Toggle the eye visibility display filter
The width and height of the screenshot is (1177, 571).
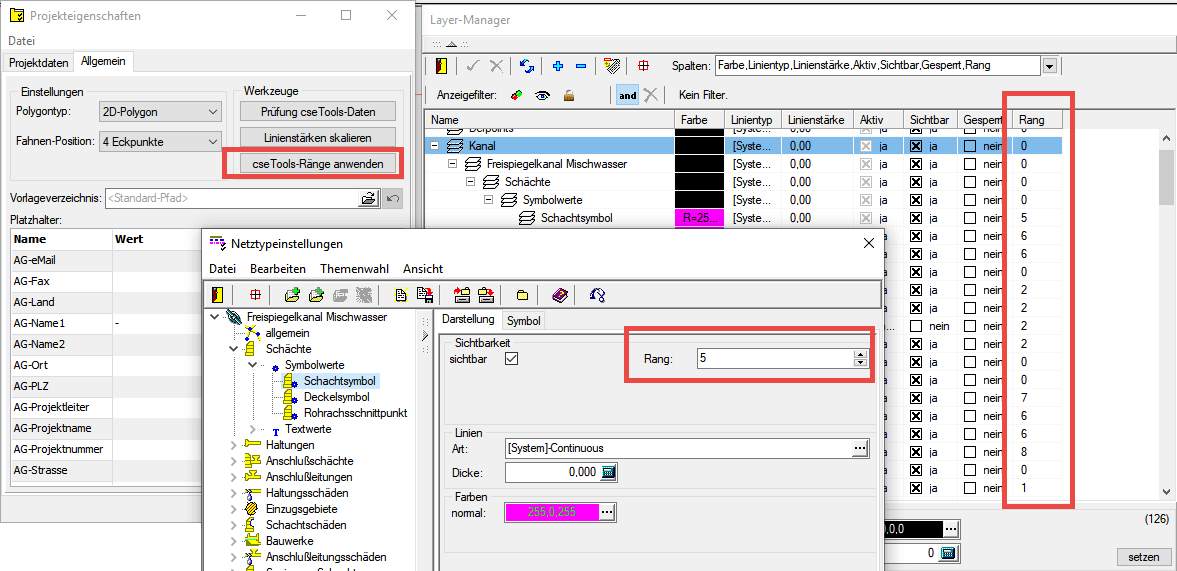(543, 96)
